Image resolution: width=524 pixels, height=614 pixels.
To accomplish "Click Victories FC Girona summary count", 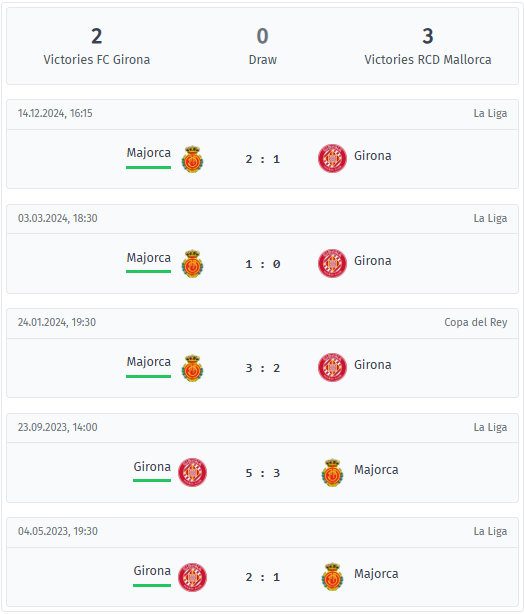I will 96,36.
